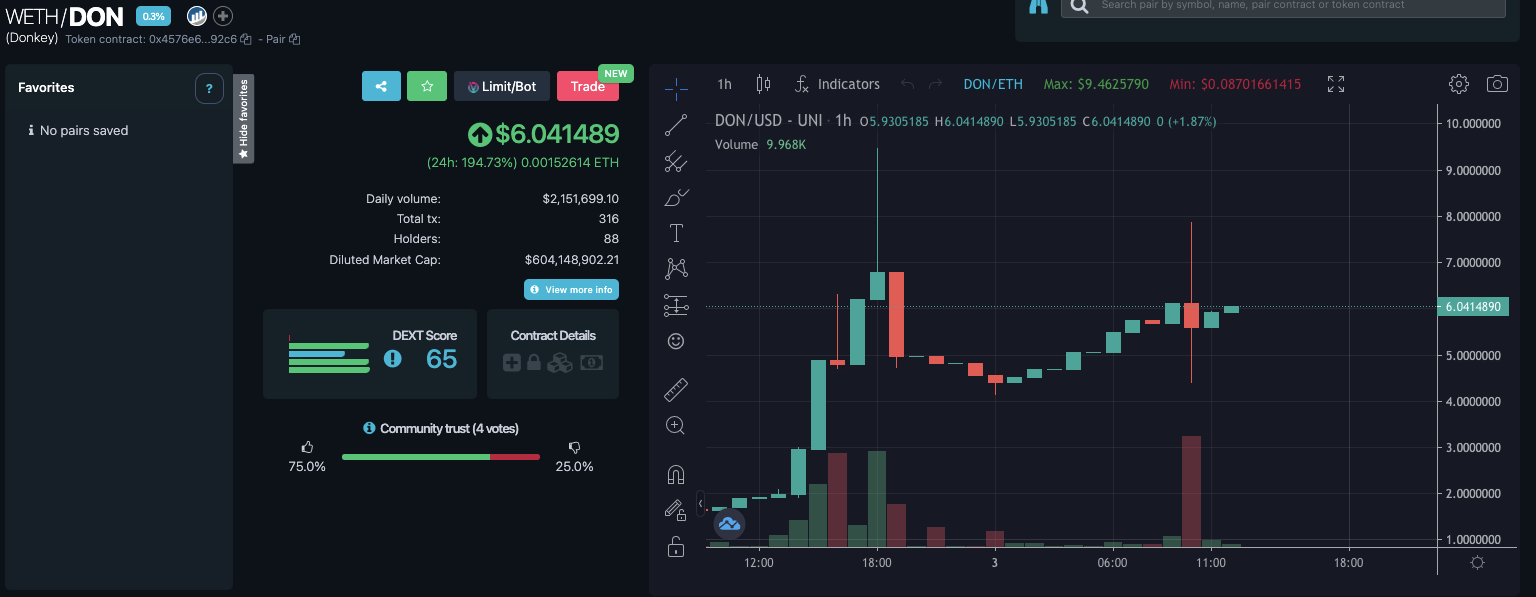Add pair to favorites with star button

(427, 86)
